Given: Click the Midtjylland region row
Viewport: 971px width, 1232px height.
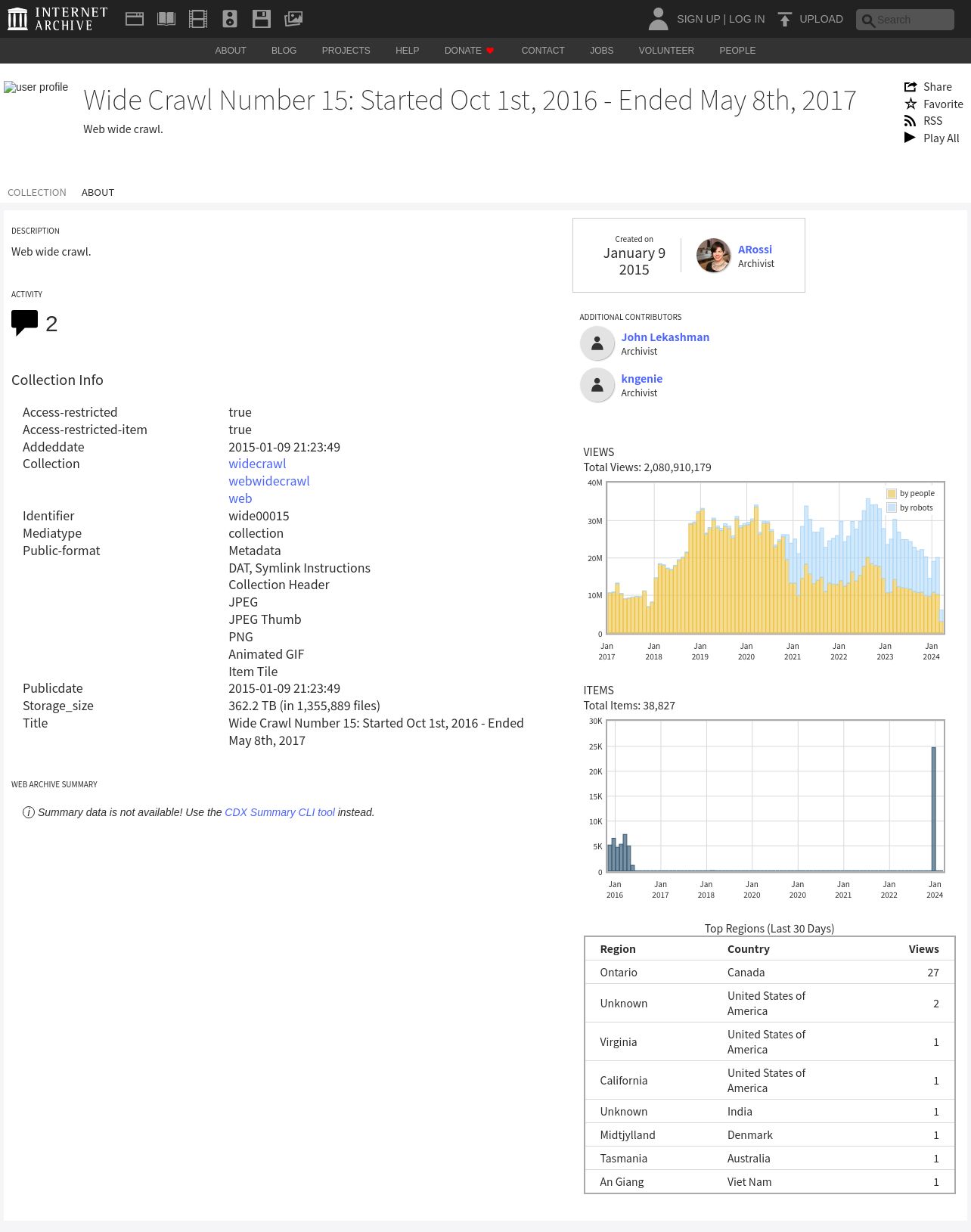Looking at the screenshot, I should tap(770, 1135).
